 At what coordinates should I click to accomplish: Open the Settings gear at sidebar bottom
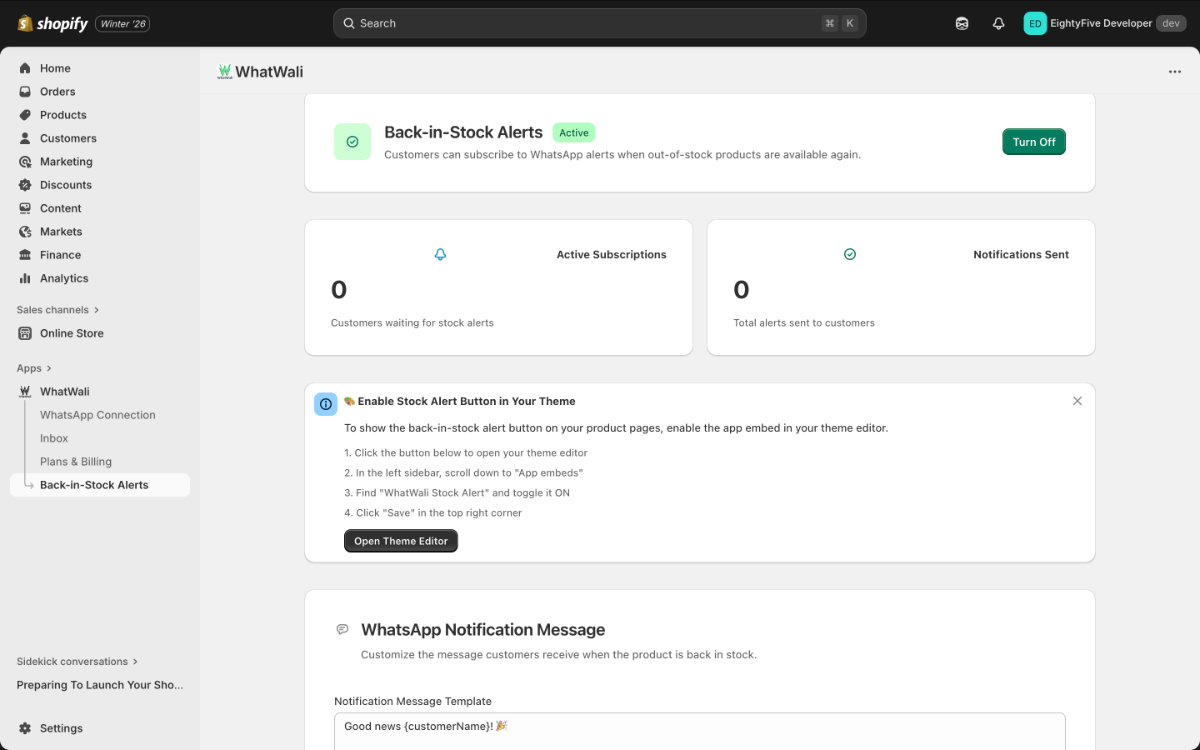24,728
